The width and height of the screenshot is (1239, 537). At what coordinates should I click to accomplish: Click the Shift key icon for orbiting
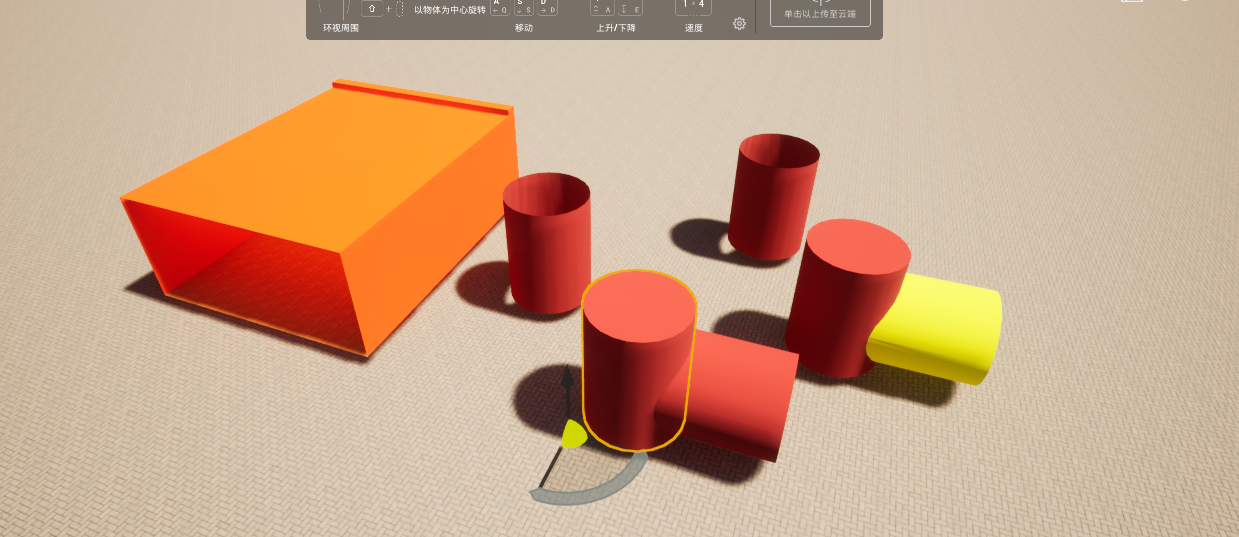372,8
